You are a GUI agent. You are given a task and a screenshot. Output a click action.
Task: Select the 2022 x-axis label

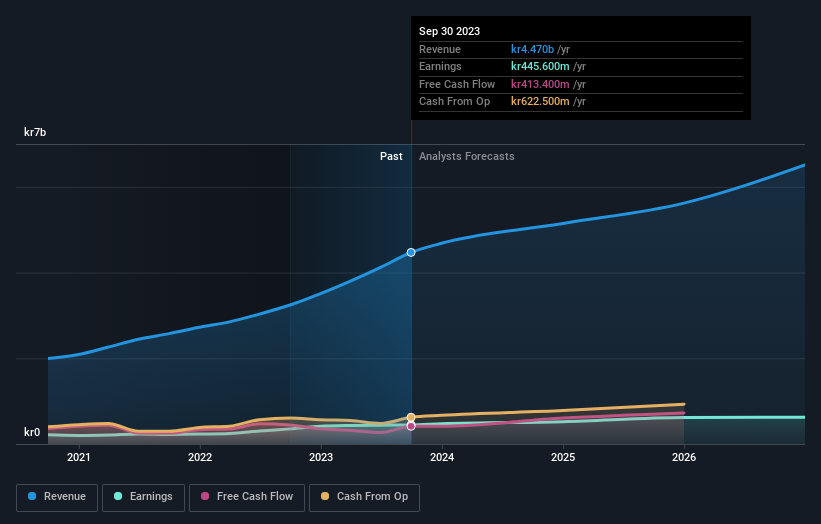click(200, 458)
